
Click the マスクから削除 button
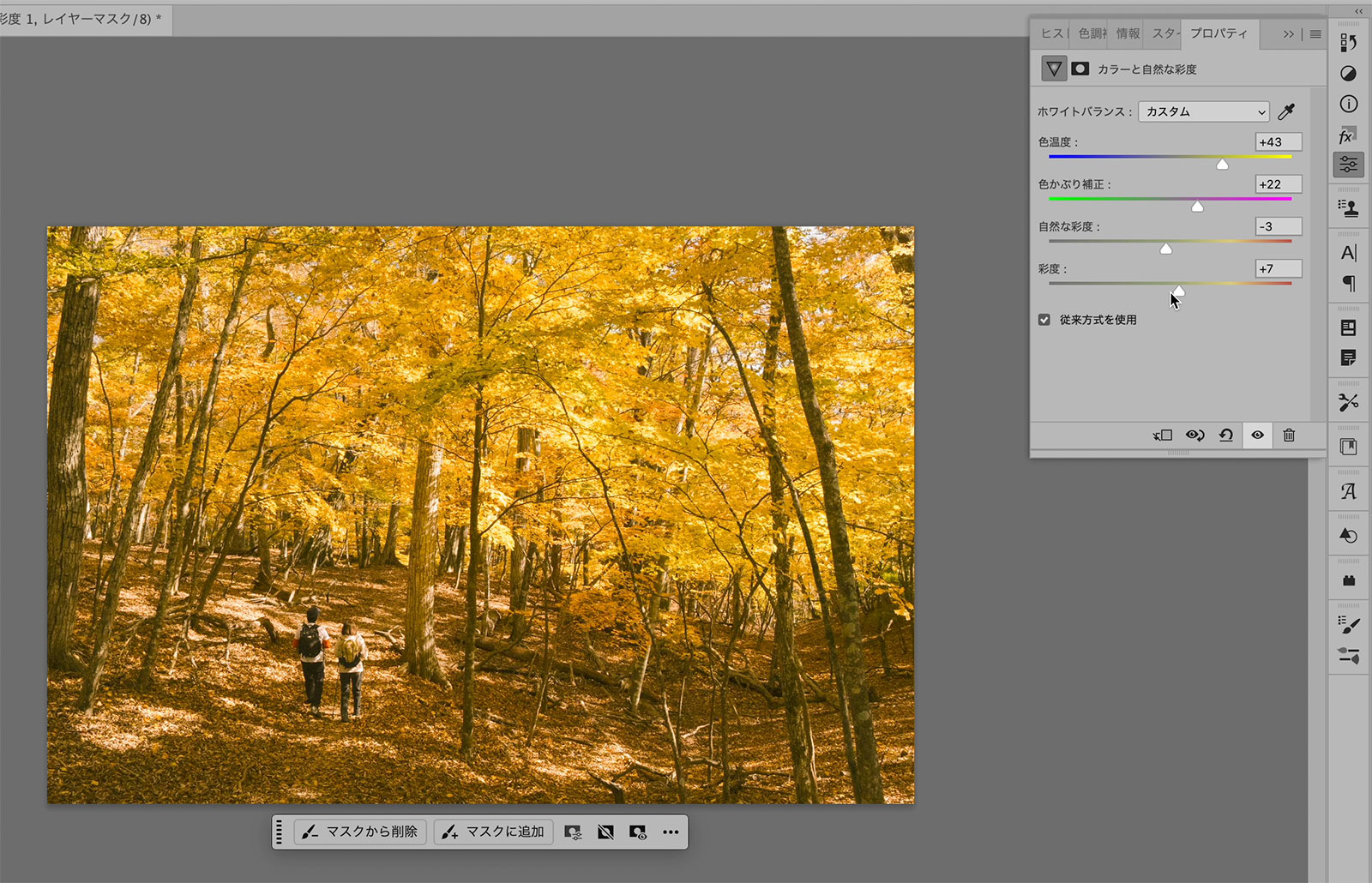[x=359, y=832]
